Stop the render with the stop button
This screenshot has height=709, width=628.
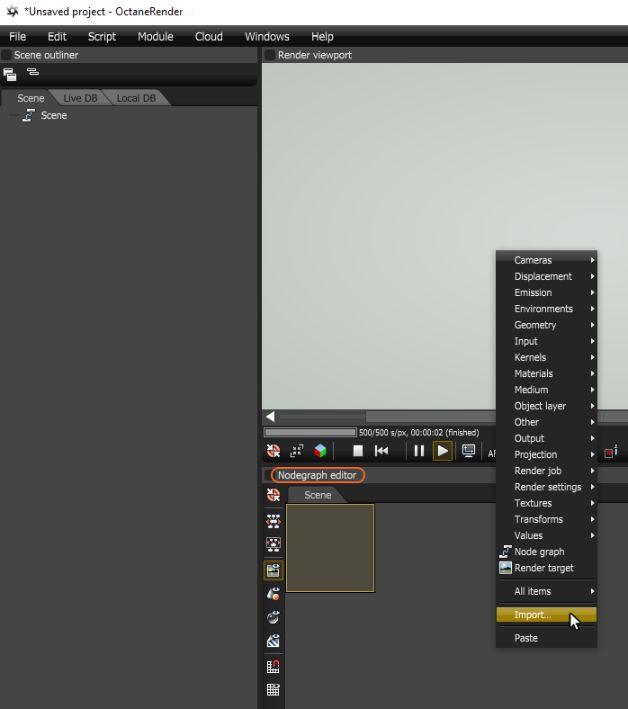pos(357,451)
